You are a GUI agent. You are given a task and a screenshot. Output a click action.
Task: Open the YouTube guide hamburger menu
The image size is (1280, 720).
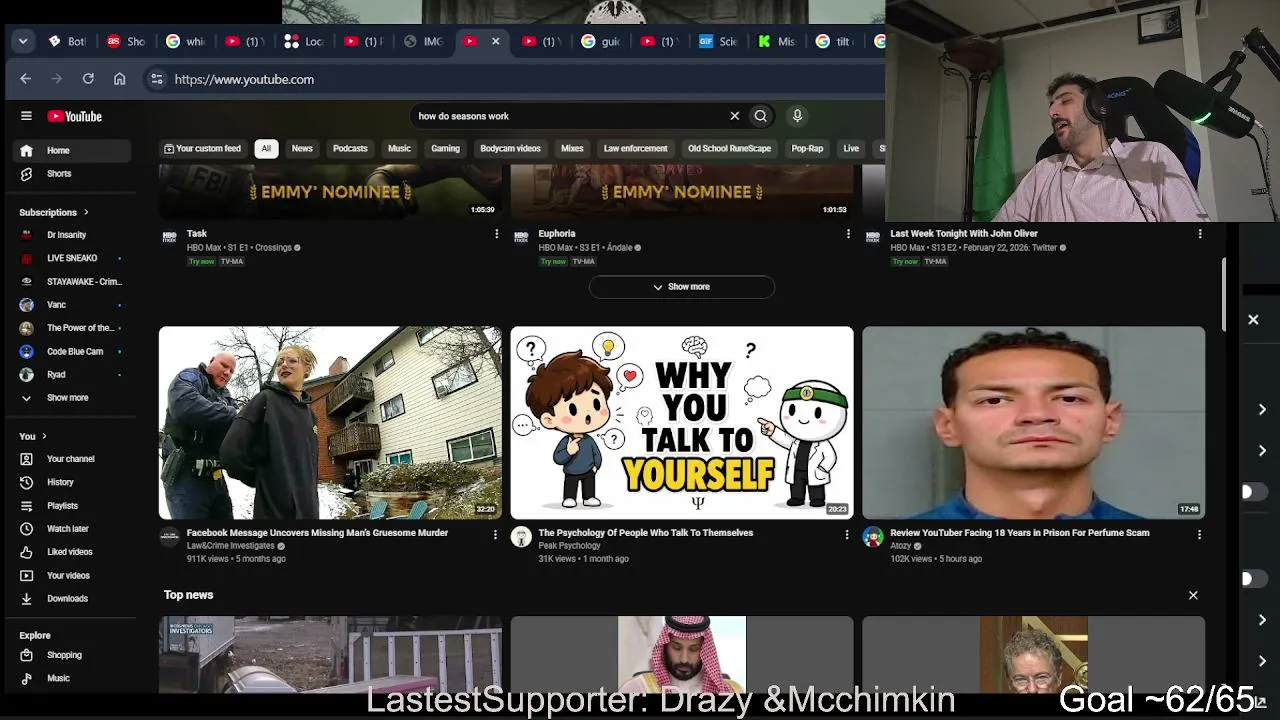click(26, 116)
